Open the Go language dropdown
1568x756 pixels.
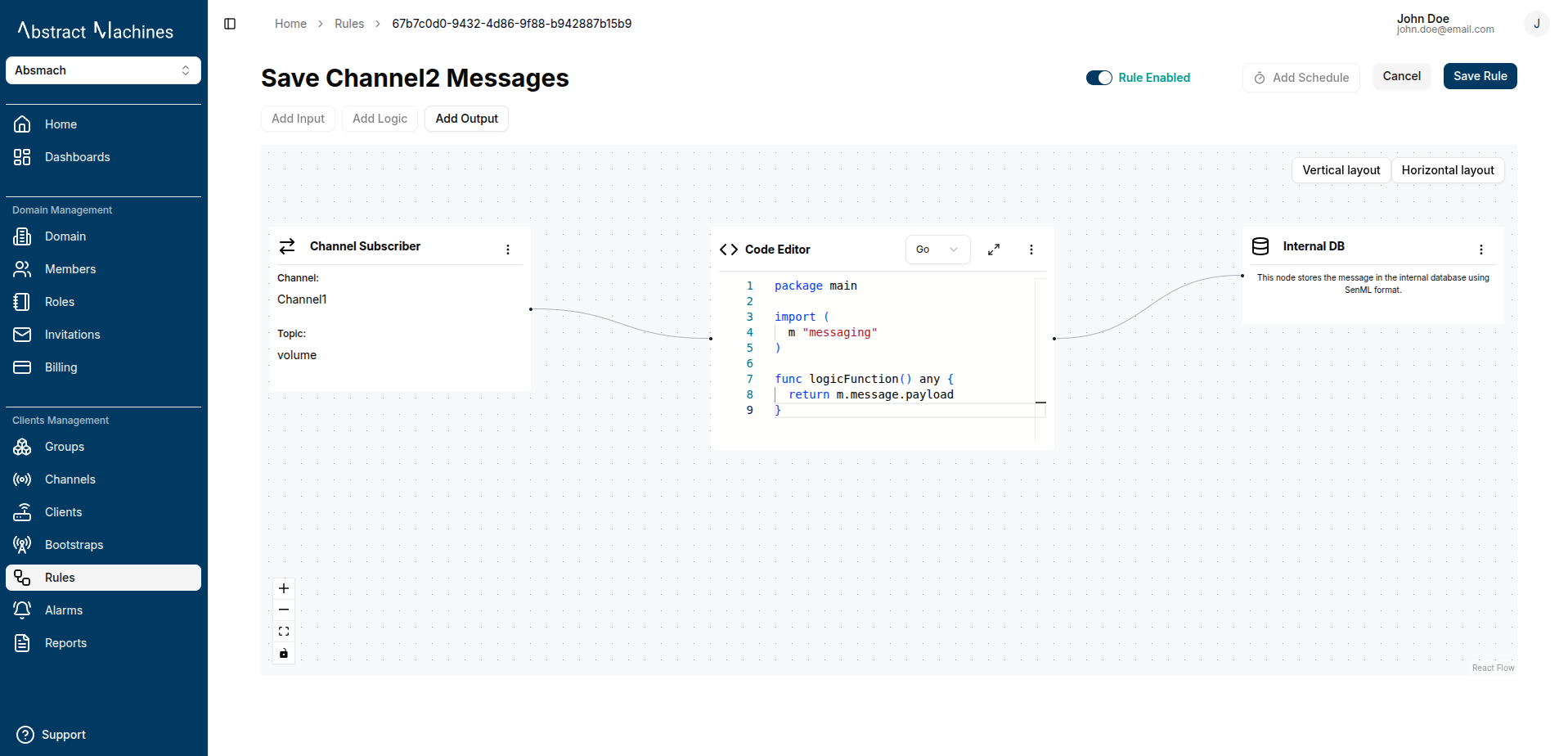pyautogui.click(x=937, y=250)
